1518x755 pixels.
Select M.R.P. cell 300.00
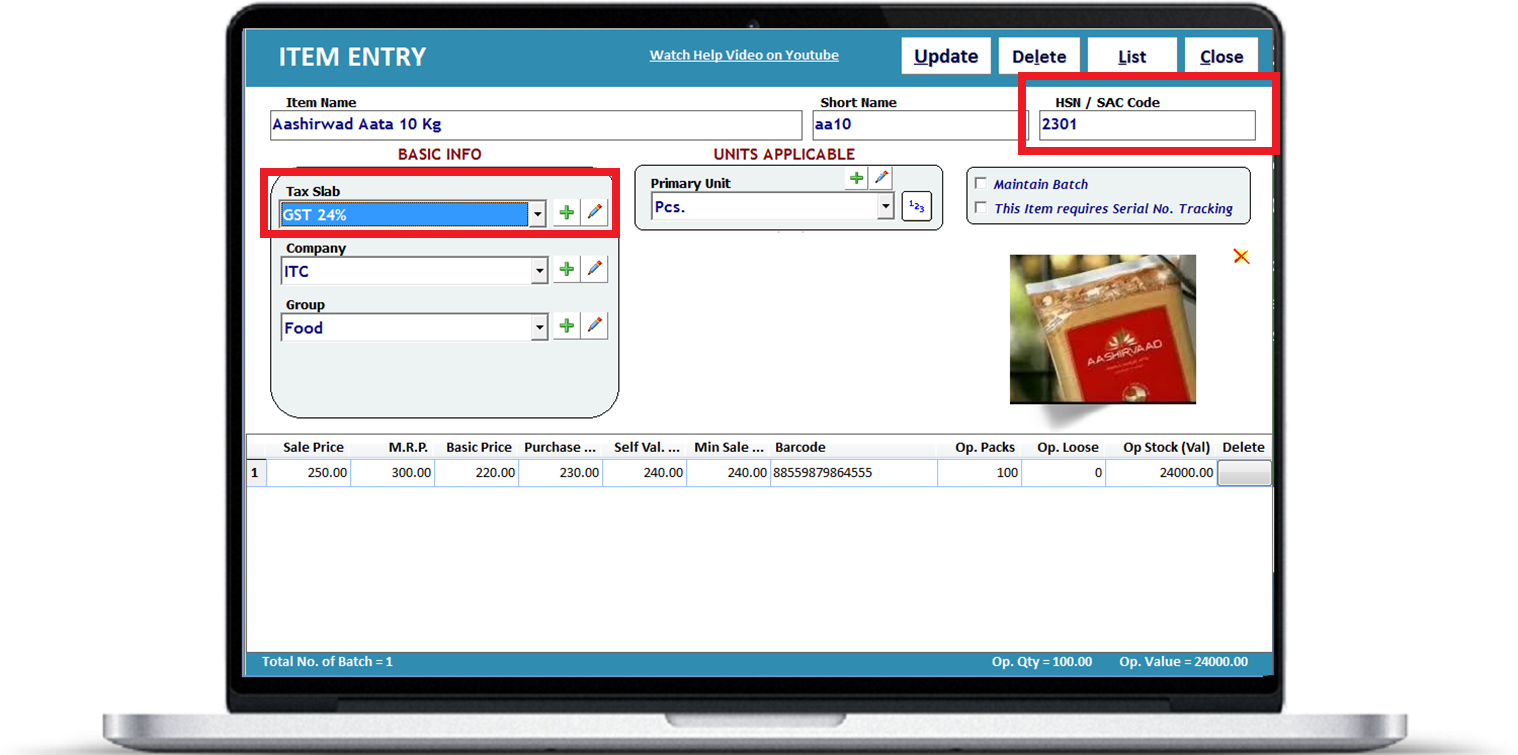click(392, 473)
